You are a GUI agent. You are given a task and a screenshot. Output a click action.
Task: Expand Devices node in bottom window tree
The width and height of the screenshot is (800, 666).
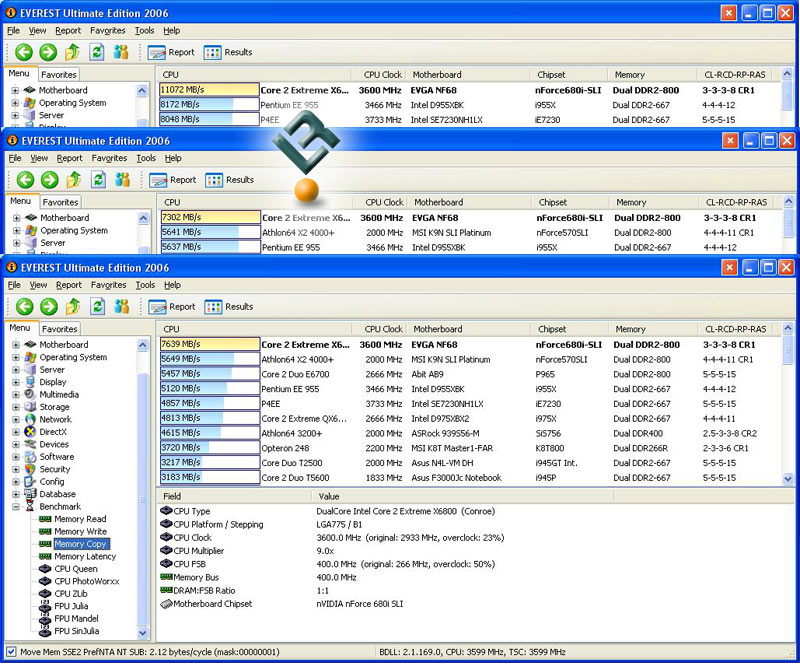click(x=16, y=445)
